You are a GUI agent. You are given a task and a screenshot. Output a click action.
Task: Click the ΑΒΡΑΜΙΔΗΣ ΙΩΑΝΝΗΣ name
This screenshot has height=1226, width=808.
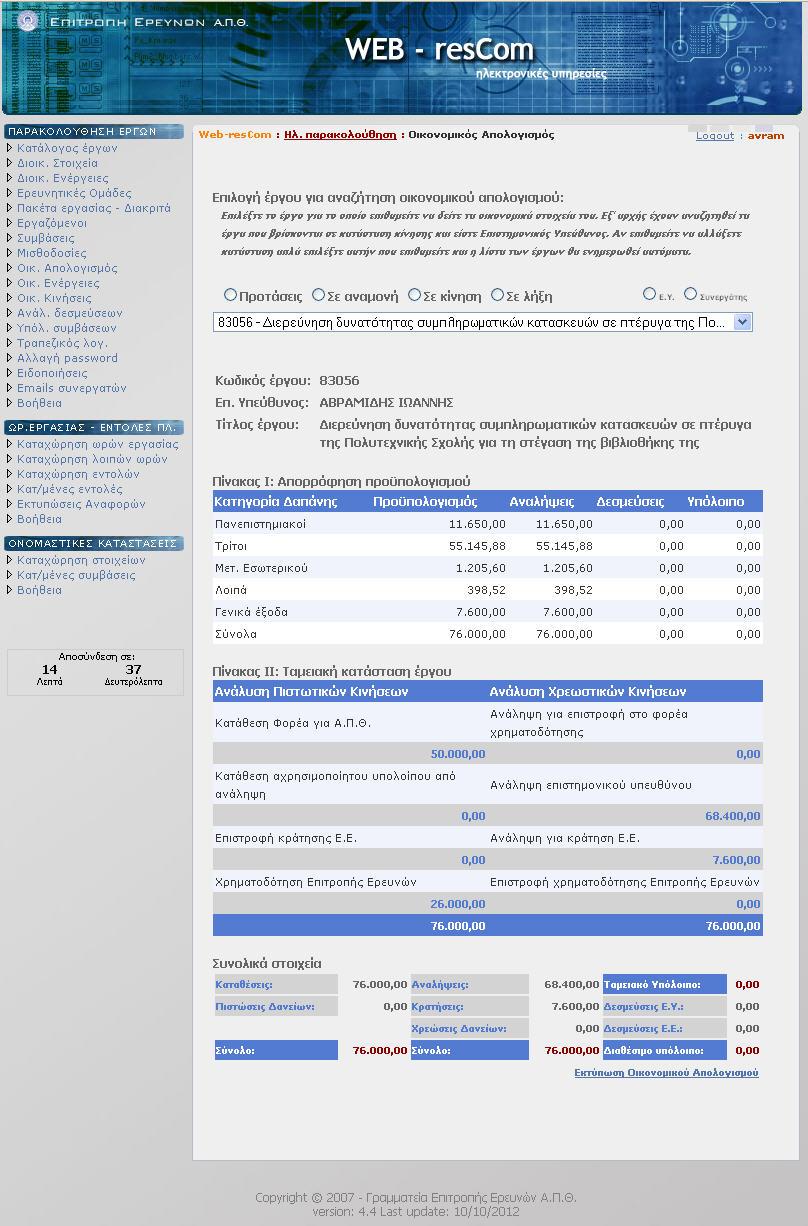386,403
